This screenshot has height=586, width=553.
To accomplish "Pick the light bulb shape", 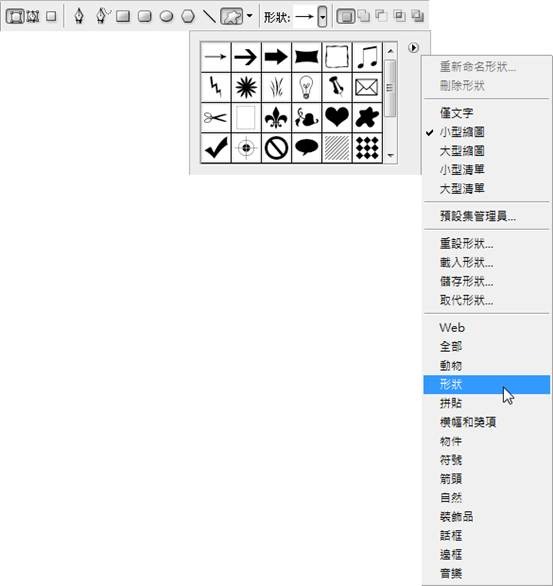I will 306,87.
